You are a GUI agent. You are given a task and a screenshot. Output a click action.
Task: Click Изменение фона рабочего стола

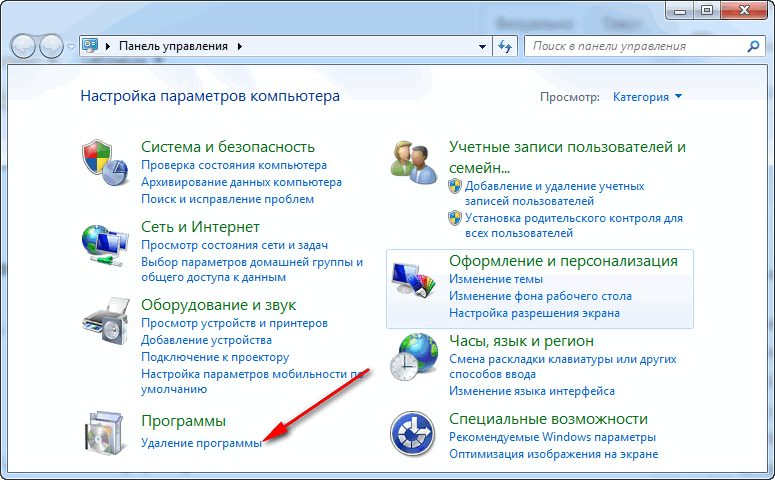click(x=540, y=296)
